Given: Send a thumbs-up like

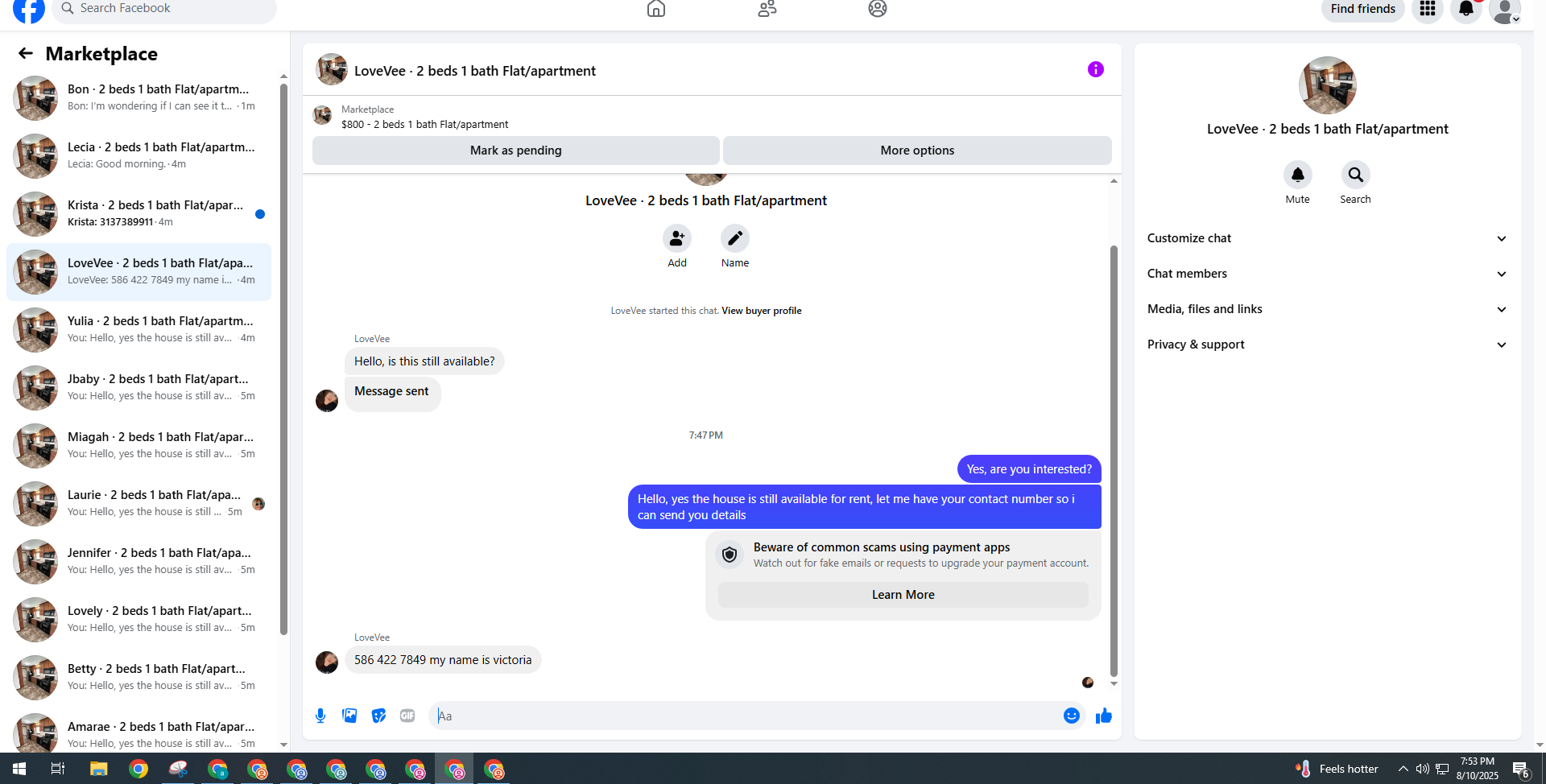Looking at the screenshot, I should [1104, 716].
